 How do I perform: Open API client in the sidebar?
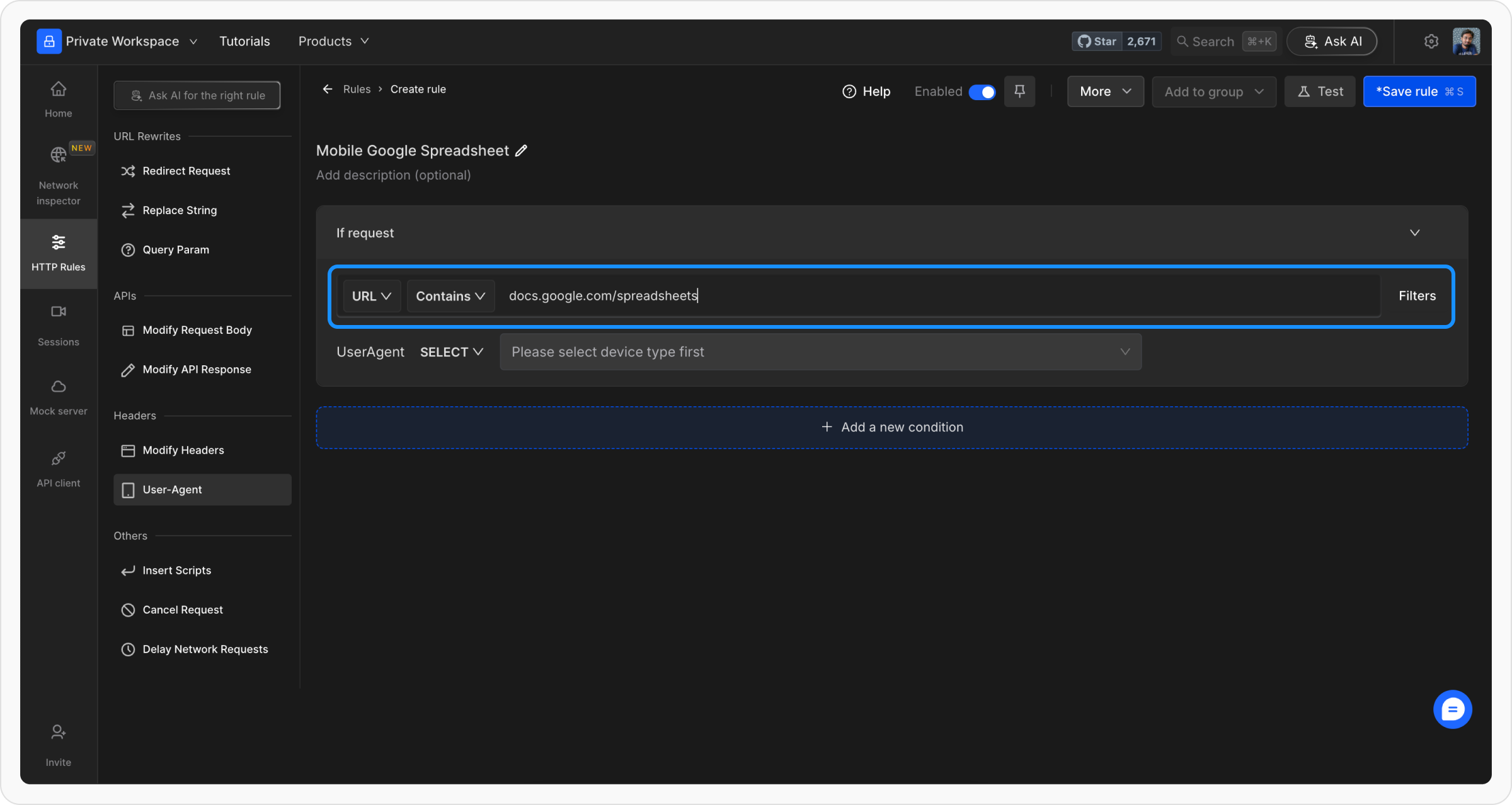[58, 469]
